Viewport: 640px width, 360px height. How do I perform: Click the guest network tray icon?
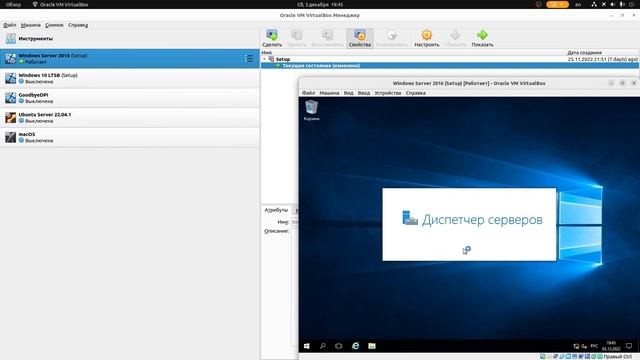(x=576, y=346)
